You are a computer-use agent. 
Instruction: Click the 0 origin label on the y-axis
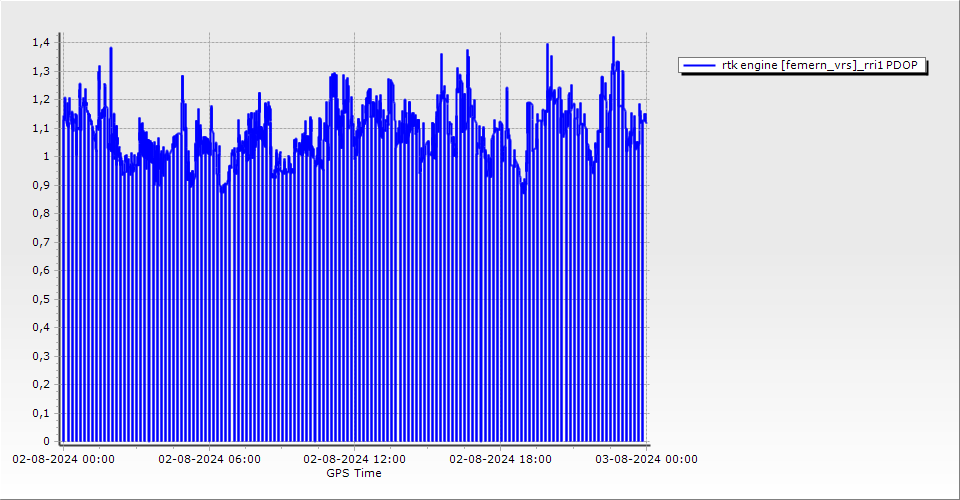tap(45, 441)
